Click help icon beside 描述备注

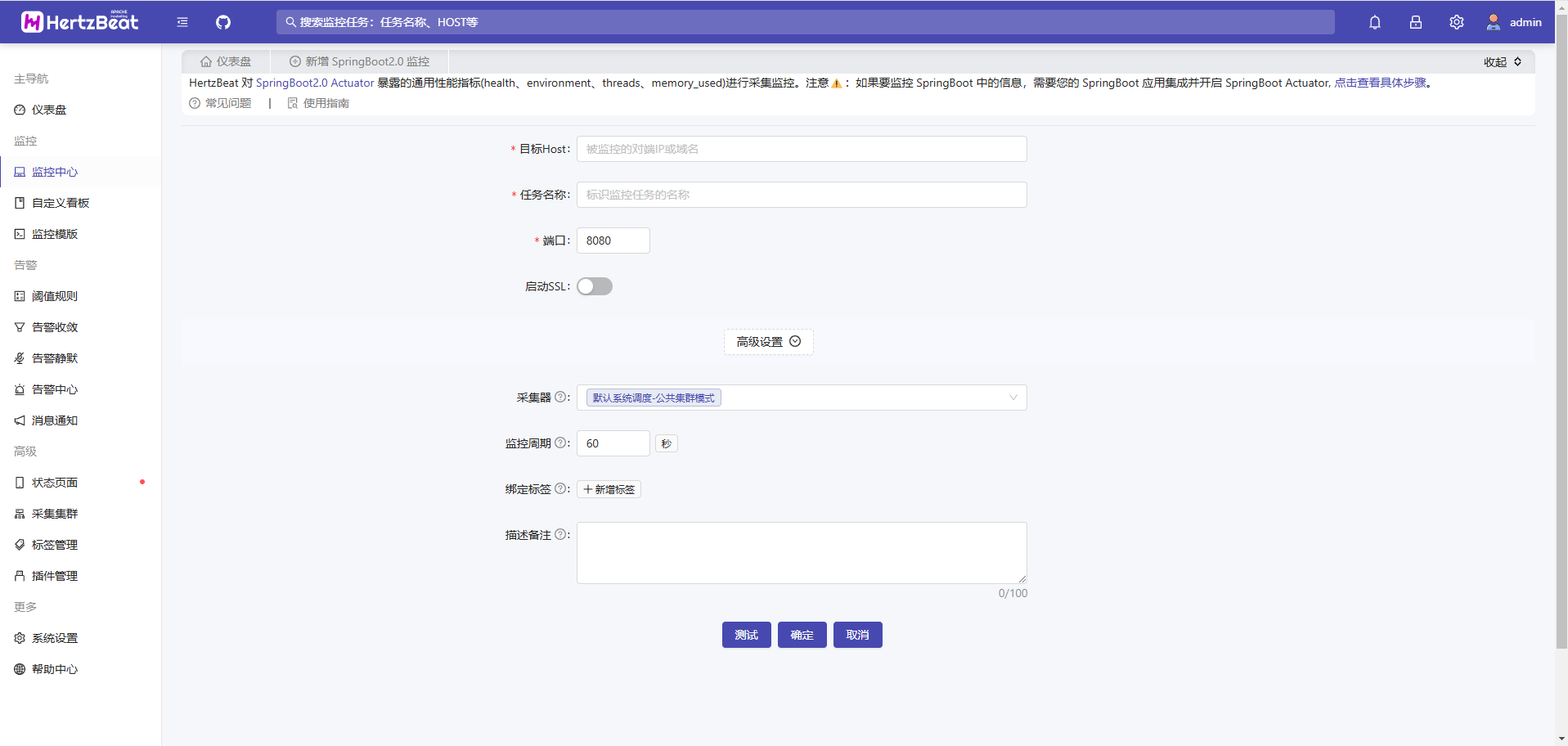561,534
